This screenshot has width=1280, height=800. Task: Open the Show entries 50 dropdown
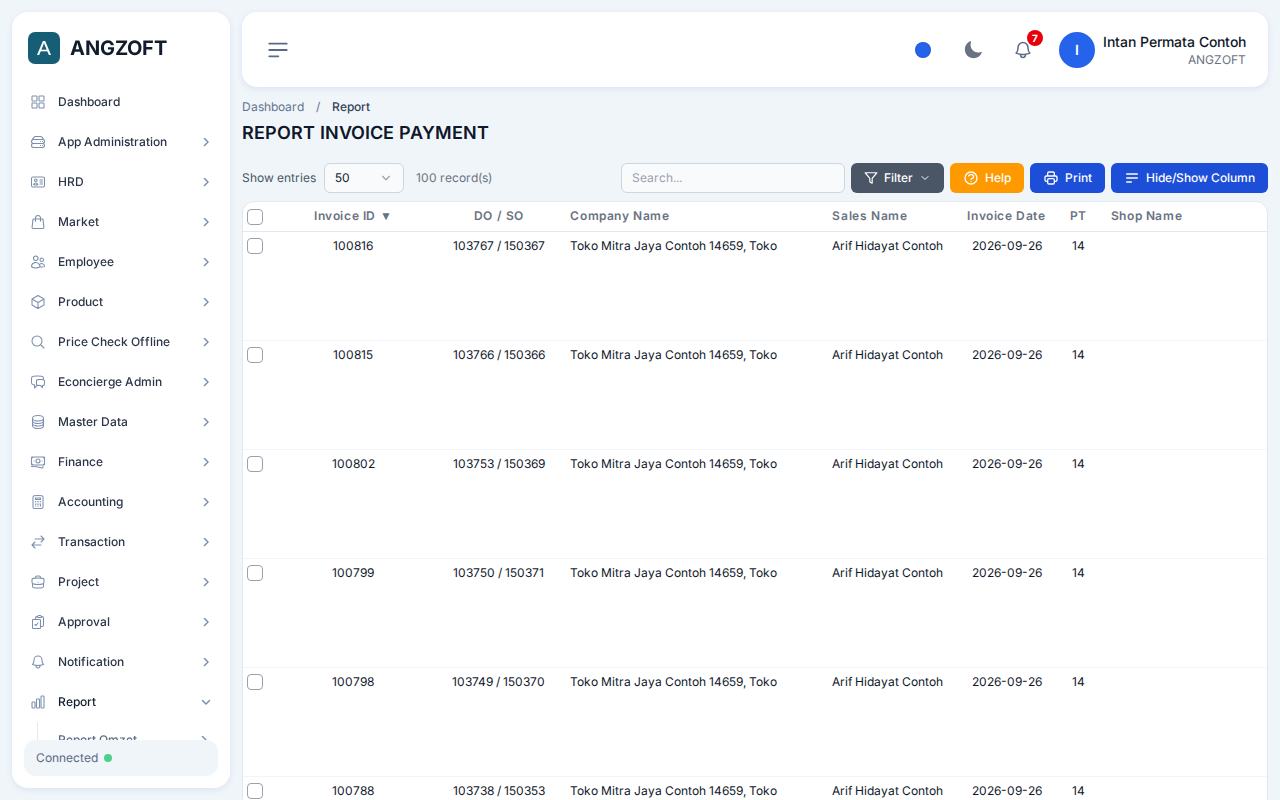364,178
